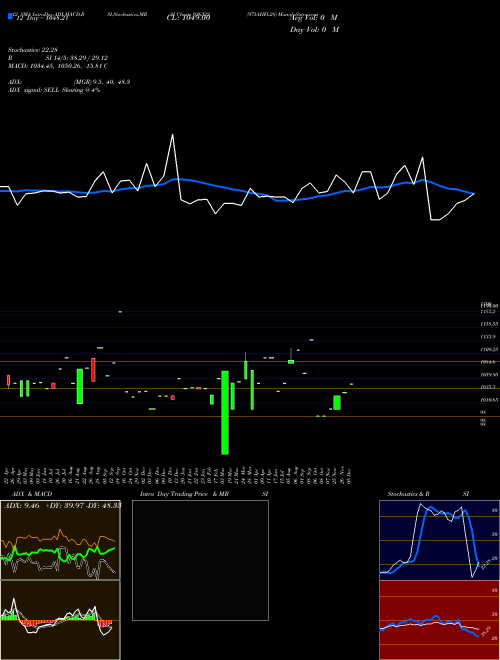Click the 'Intra Day Trading Price & MR' title
This screenshot has width=500, height=660.
[x=184, y=494]
